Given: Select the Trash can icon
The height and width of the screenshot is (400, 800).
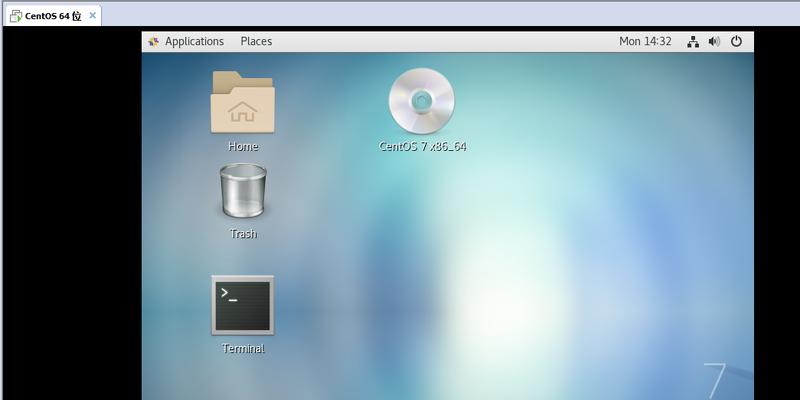Looking at the screenshot, I should coord(243,191).
